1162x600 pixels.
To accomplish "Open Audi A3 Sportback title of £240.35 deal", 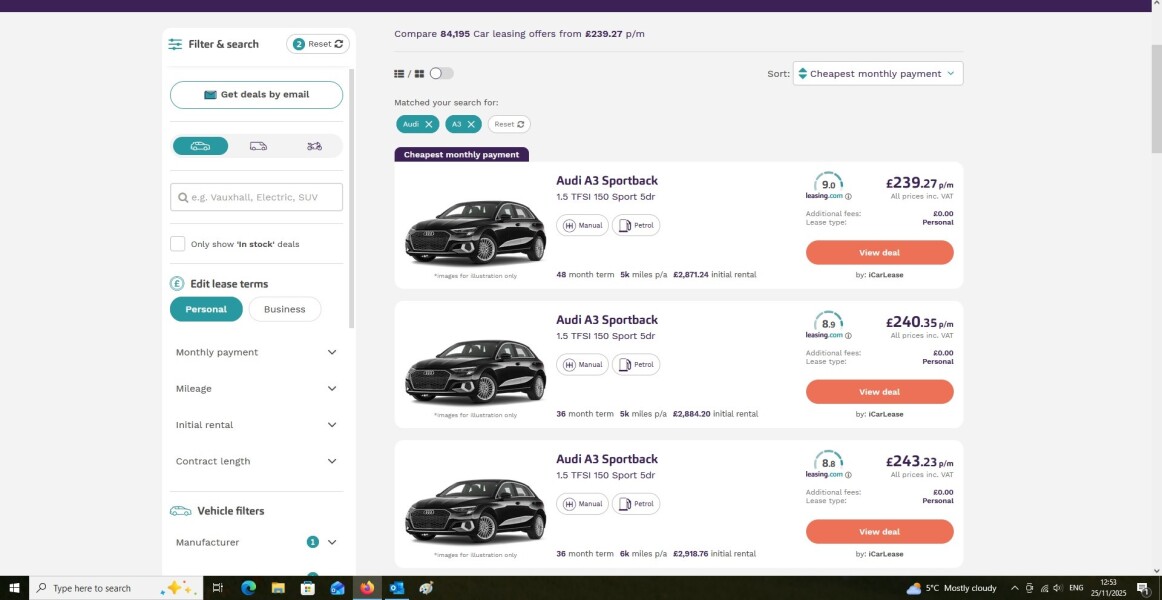I will coord(607,320).
